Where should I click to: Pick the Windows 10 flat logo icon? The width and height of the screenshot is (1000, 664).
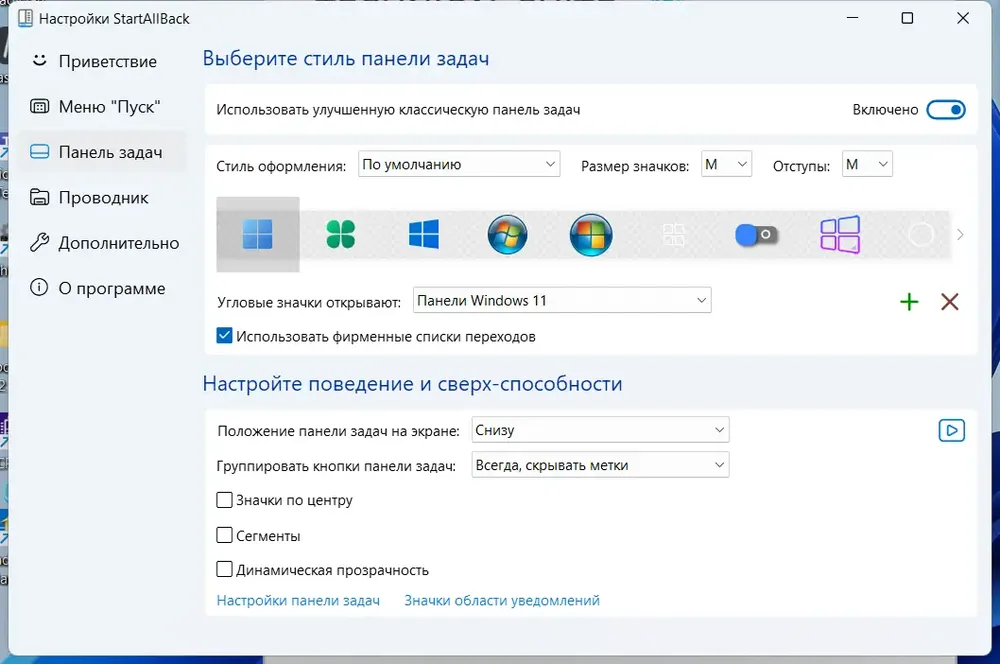click(x=423, y=234)
